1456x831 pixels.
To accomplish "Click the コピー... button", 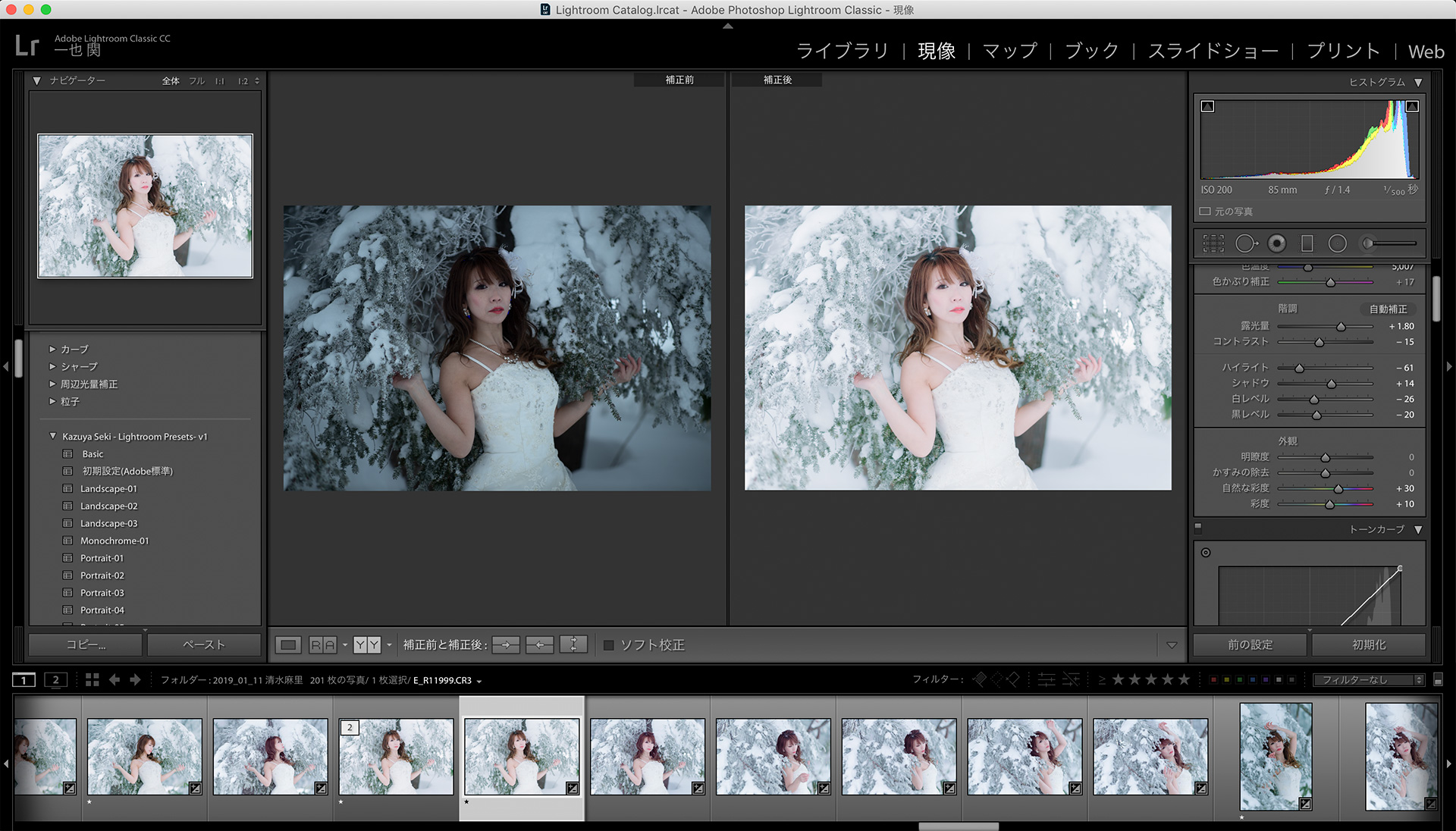I will tap(85, 645).
